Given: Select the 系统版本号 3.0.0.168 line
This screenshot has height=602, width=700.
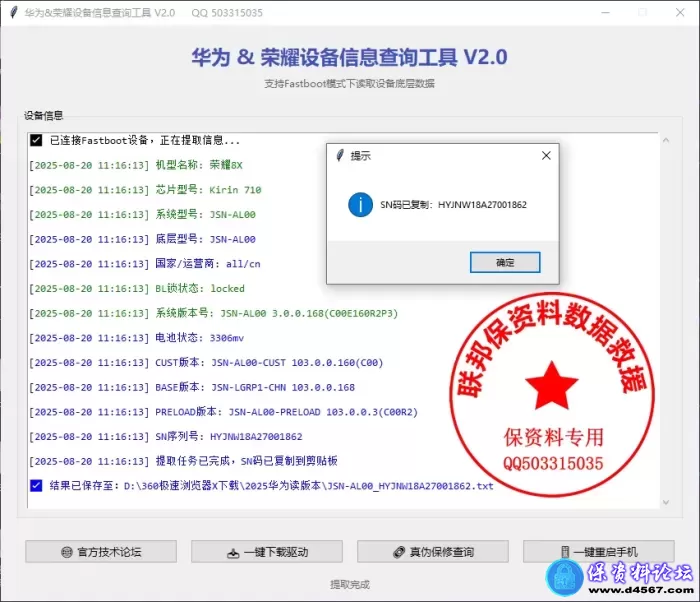Looking at the screenshot, I should 213,313.
